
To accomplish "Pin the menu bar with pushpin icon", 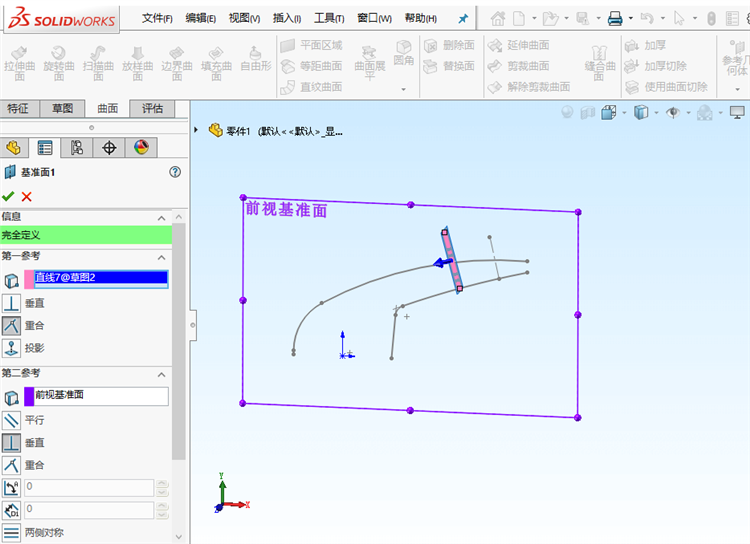I will pyautogui.click(x=463, y=19).
